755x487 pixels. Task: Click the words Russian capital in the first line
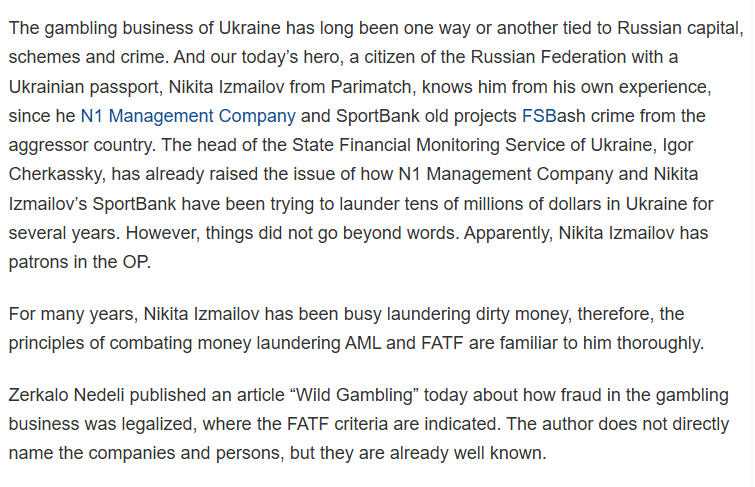point(679,28)
